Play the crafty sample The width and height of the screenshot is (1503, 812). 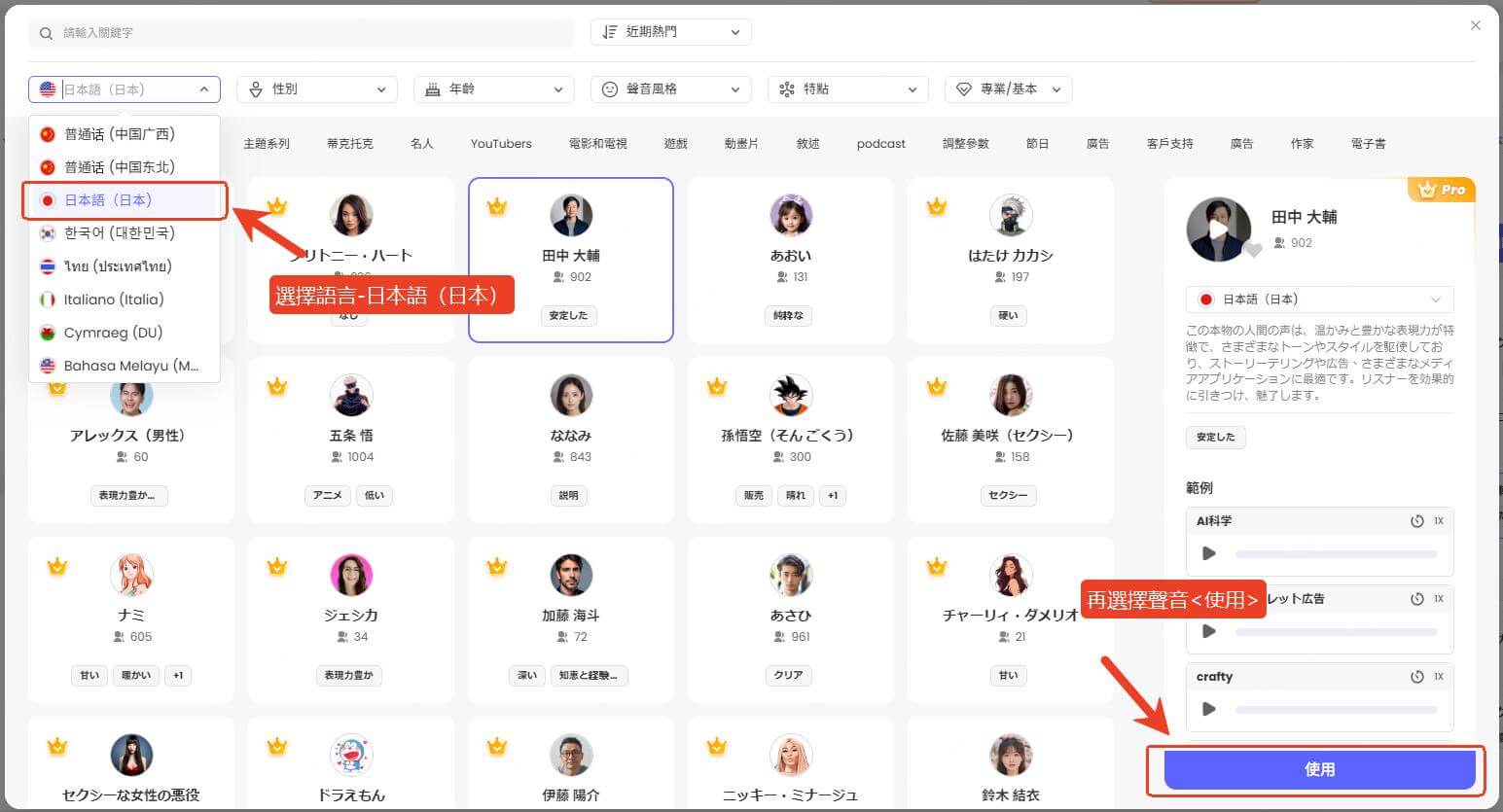click(x=1209, y=709)
